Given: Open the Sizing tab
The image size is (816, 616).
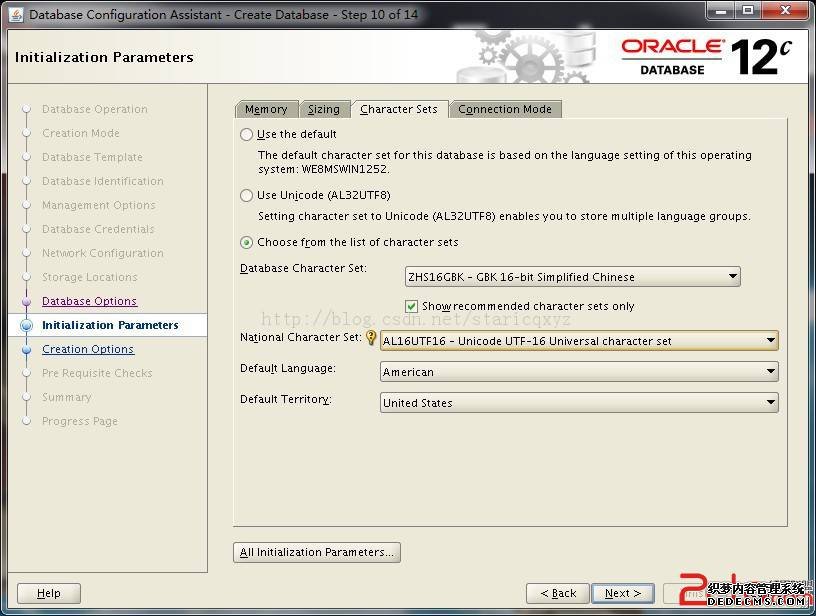Looking at the screenshot, I should (x=323, y=109).
